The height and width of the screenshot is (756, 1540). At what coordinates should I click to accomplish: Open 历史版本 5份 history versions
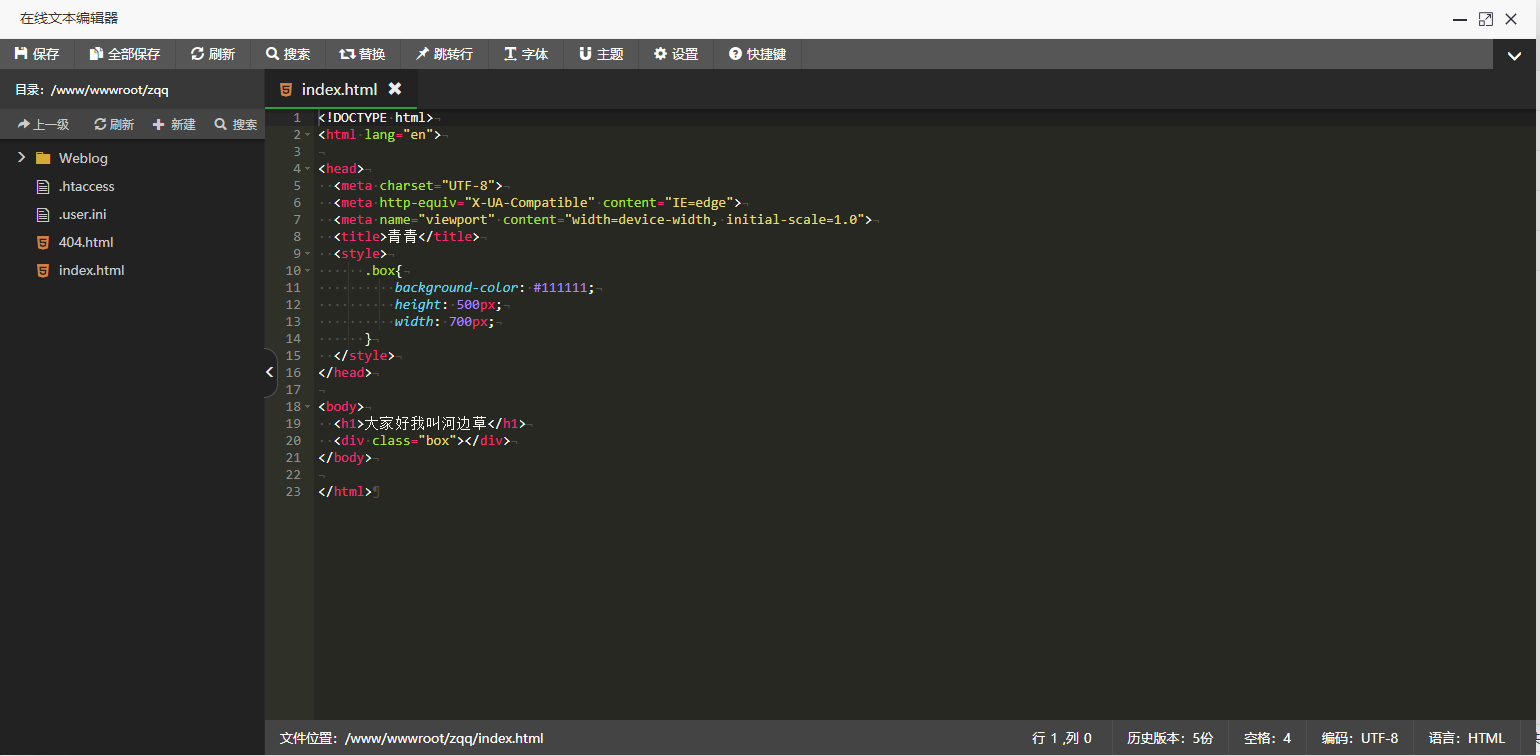[1169, 738]
